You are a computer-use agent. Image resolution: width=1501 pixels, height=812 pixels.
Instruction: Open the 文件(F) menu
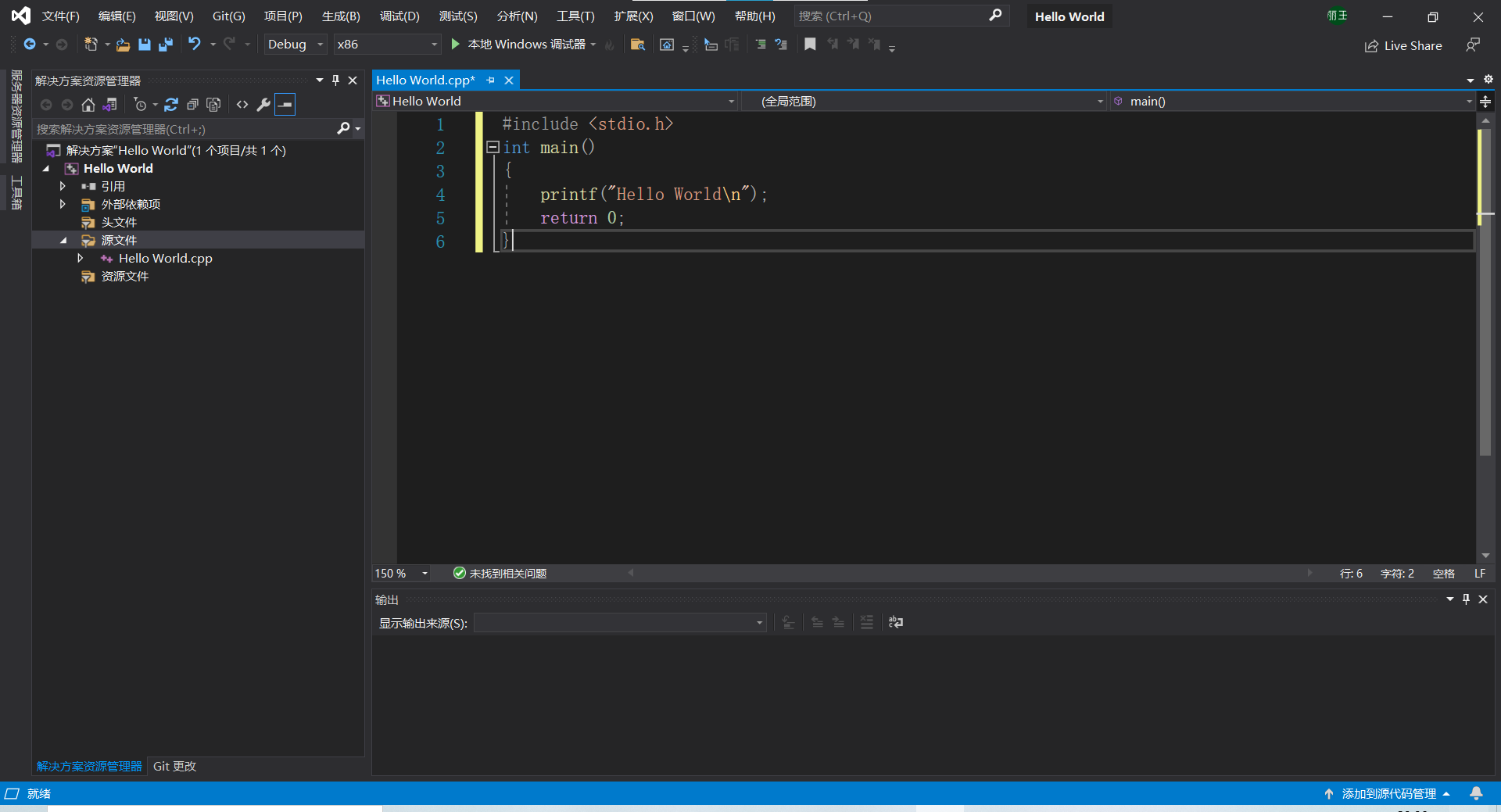[61, 16]
